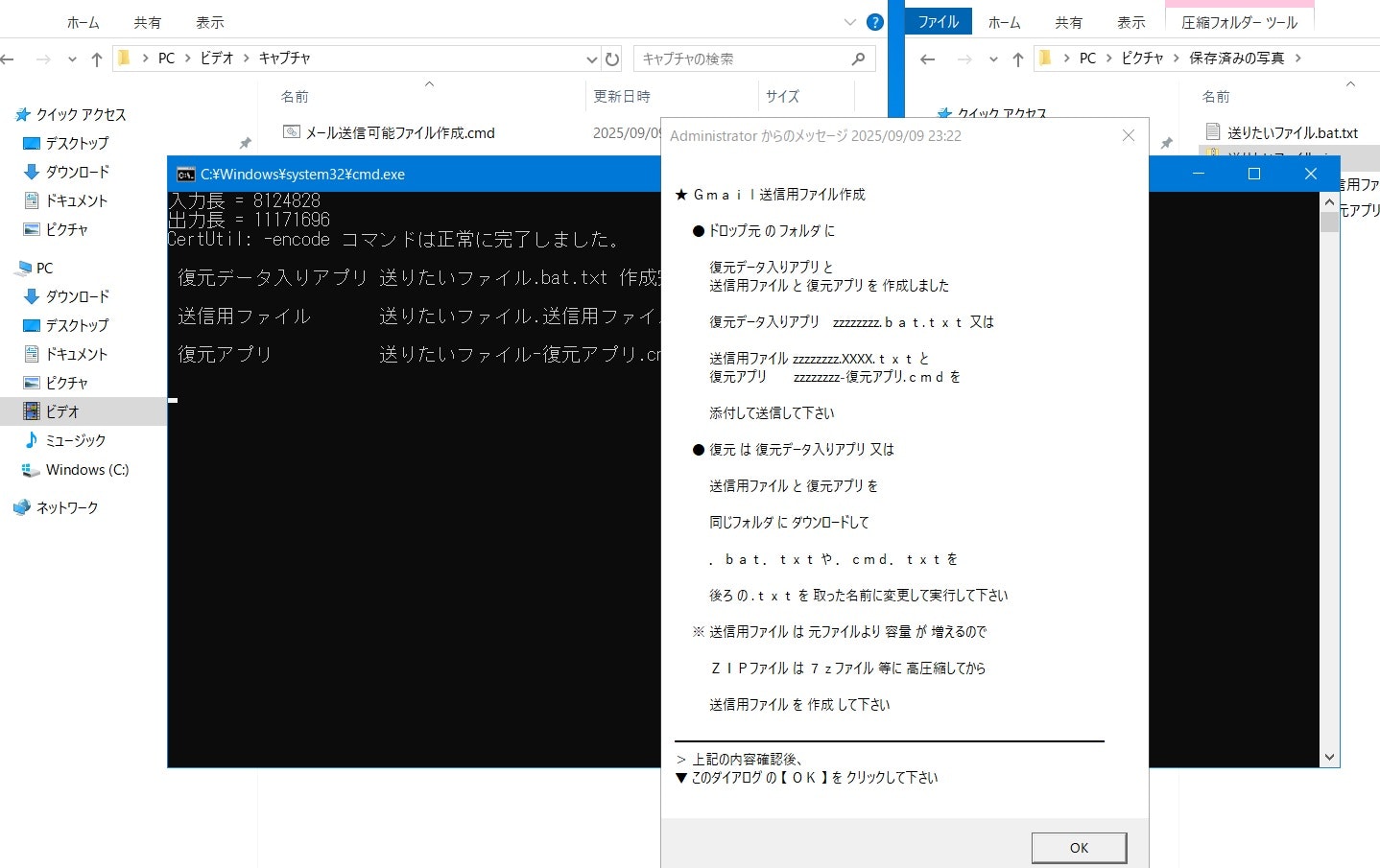Screen dimensions: 1380x868
Task: Sort files by the 名前 column header
Action: 296,95
